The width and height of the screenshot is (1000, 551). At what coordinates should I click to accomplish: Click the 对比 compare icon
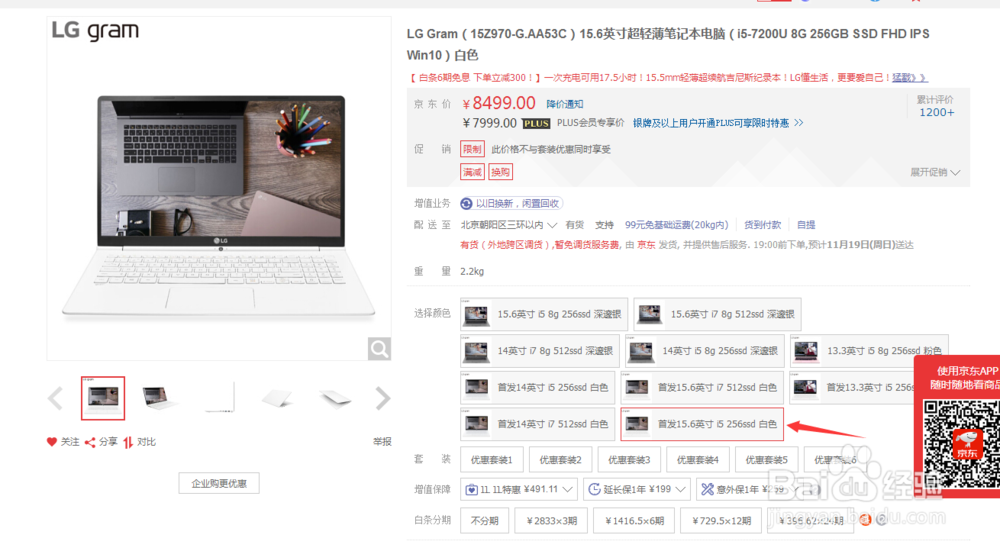click(128, 442)
